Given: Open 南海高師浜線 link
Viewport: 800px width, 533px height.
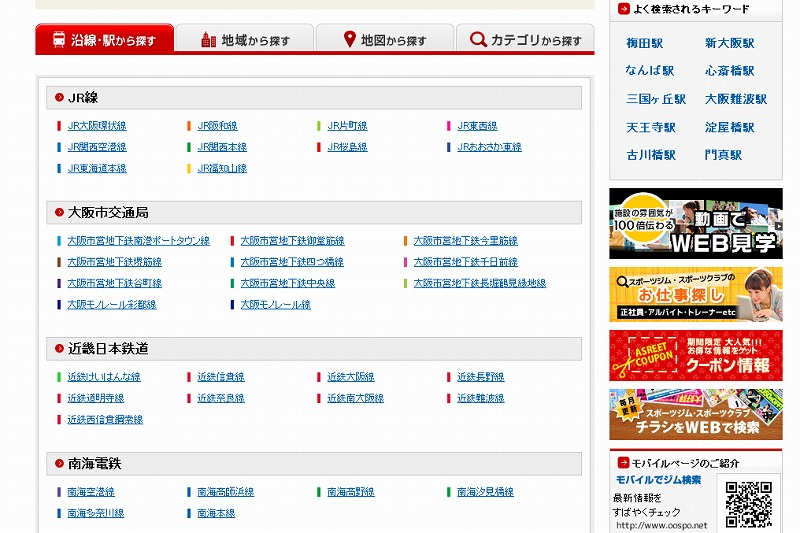Looking at the screenshot, I should (226, 492).
